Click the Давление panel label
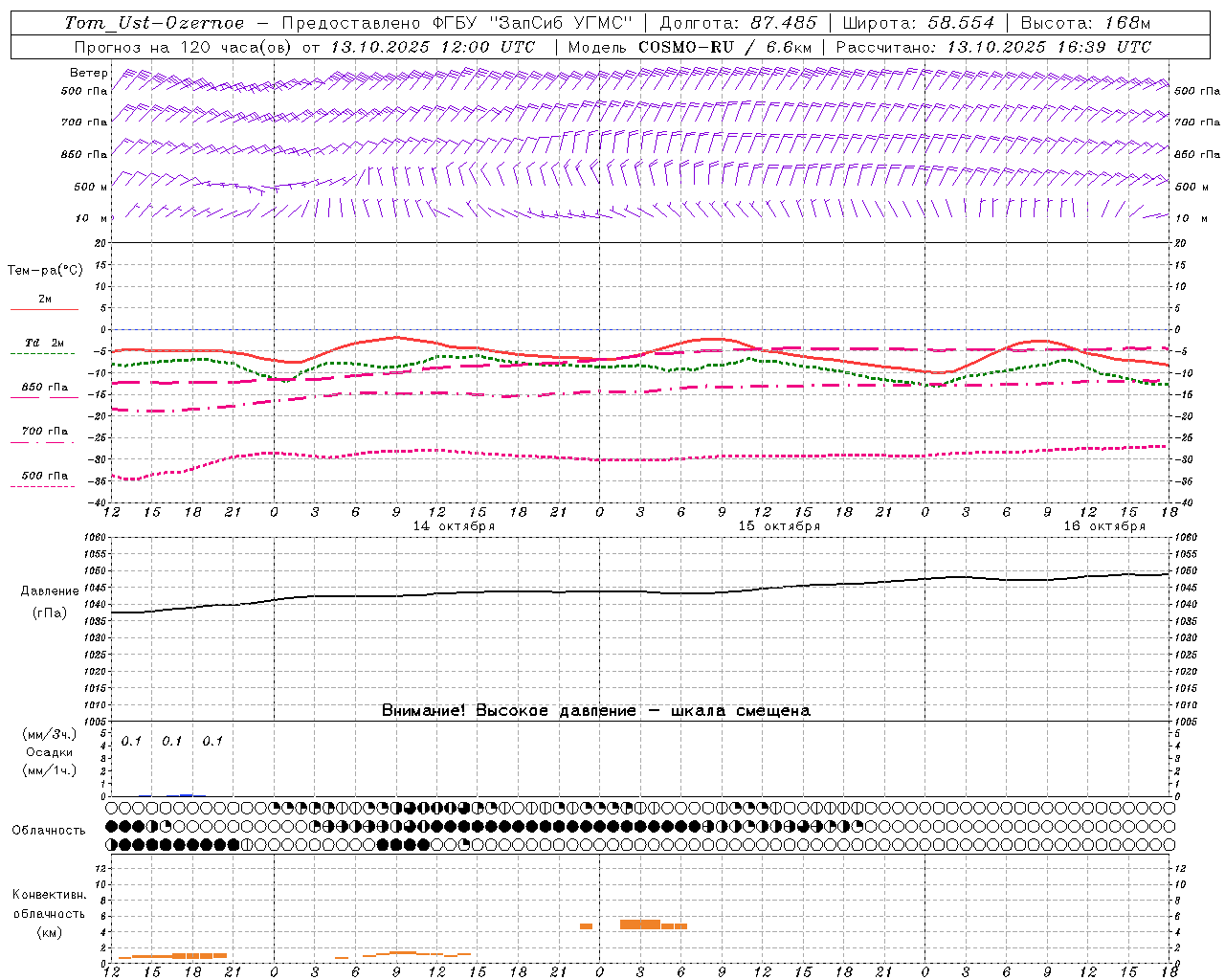The height and width of the screenshot is (980, 1225). (x=50, y=590)
